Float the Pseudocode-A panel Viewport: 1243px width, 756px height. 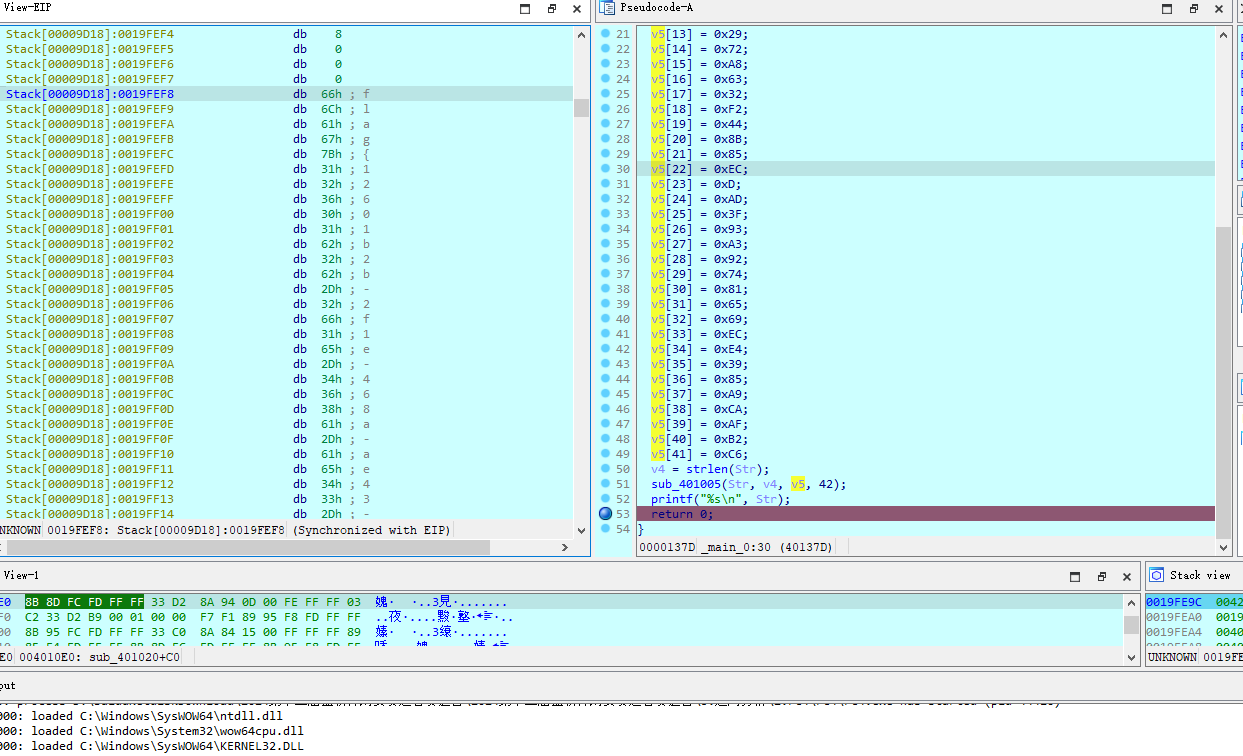pyautogui.click(x=1194, y=8)
